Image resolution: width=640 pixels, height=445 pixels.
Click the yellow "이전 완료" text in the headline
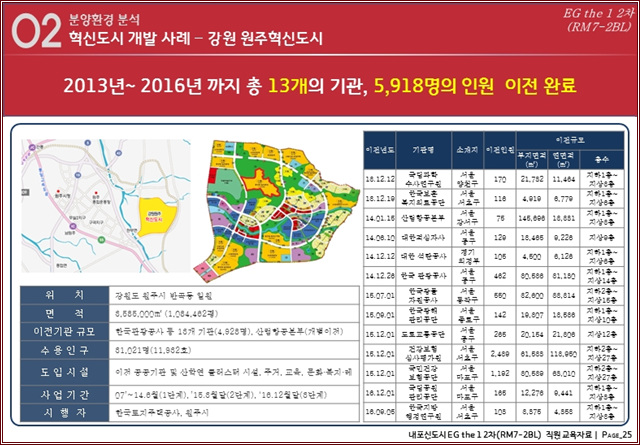pos(540,86)
